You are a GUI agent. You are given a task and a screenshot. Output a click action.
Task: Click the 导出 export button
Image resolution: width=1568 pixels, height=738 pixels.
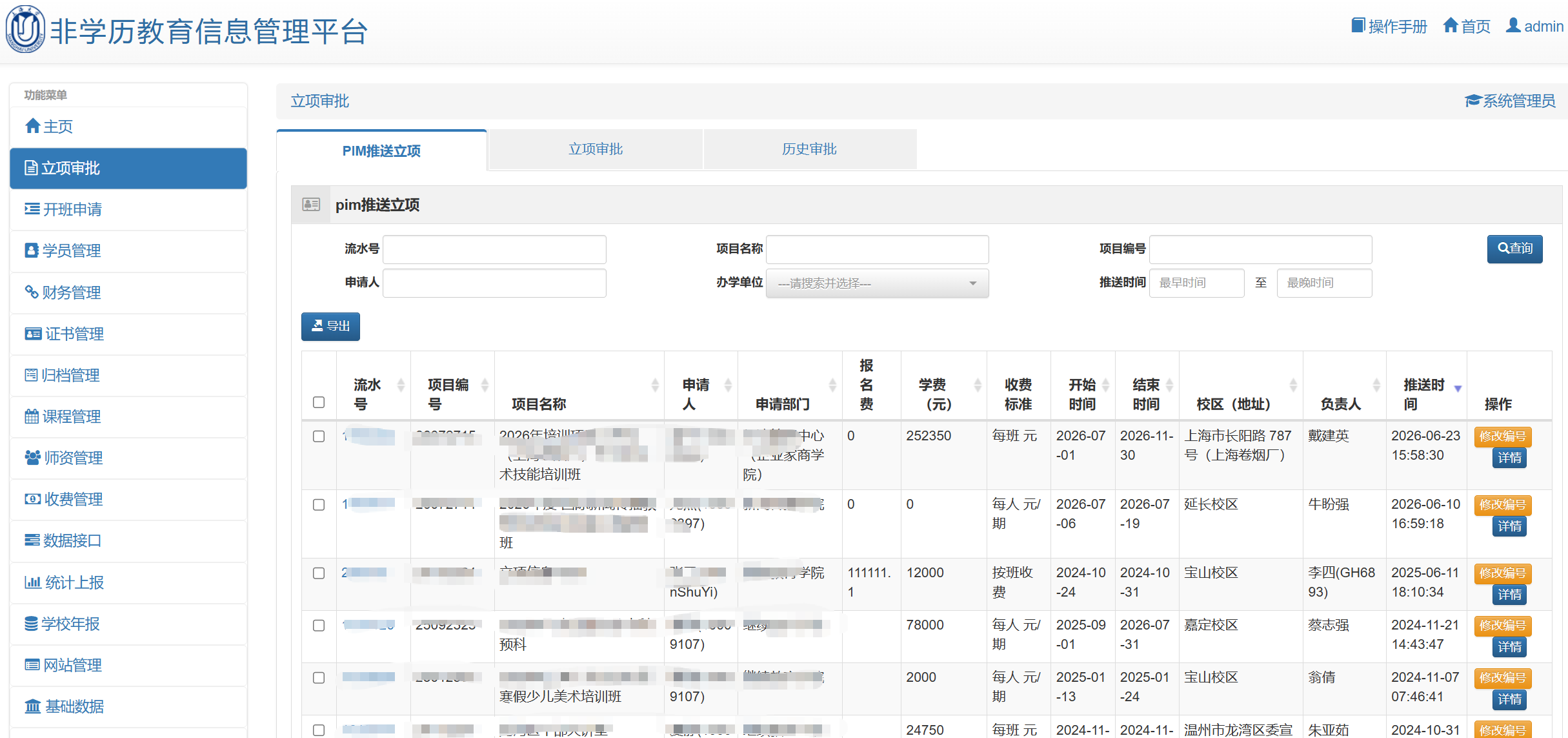[330, 326]
